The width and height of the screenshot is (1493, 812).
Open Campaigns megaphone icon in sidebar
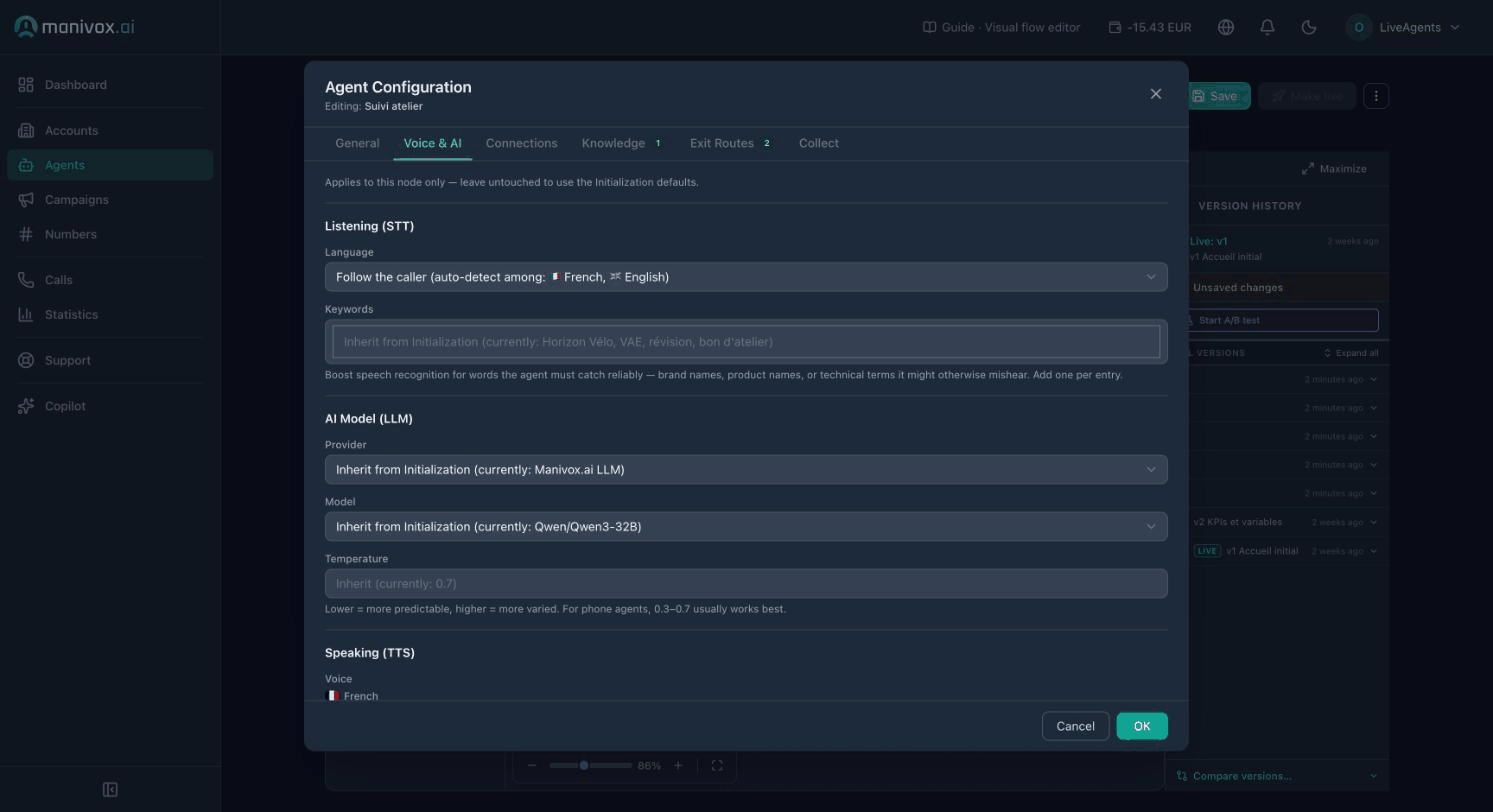click(26, 200)
